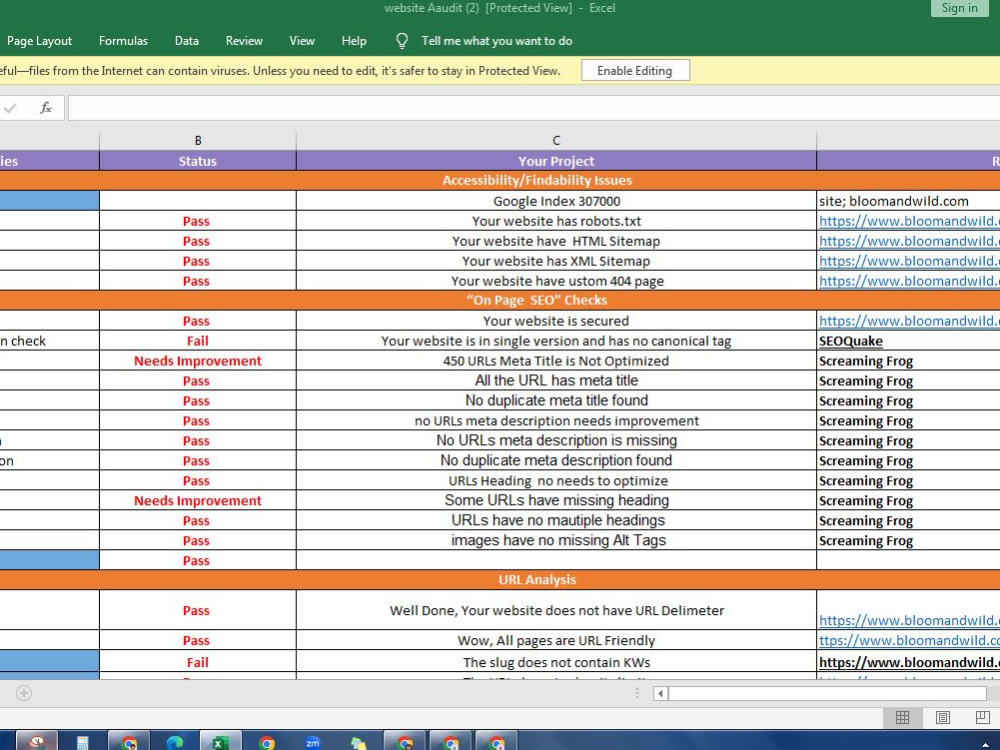Open the Data ribbon tab
This screenshot has width=1000, height=750.
[x=187, y=41]
